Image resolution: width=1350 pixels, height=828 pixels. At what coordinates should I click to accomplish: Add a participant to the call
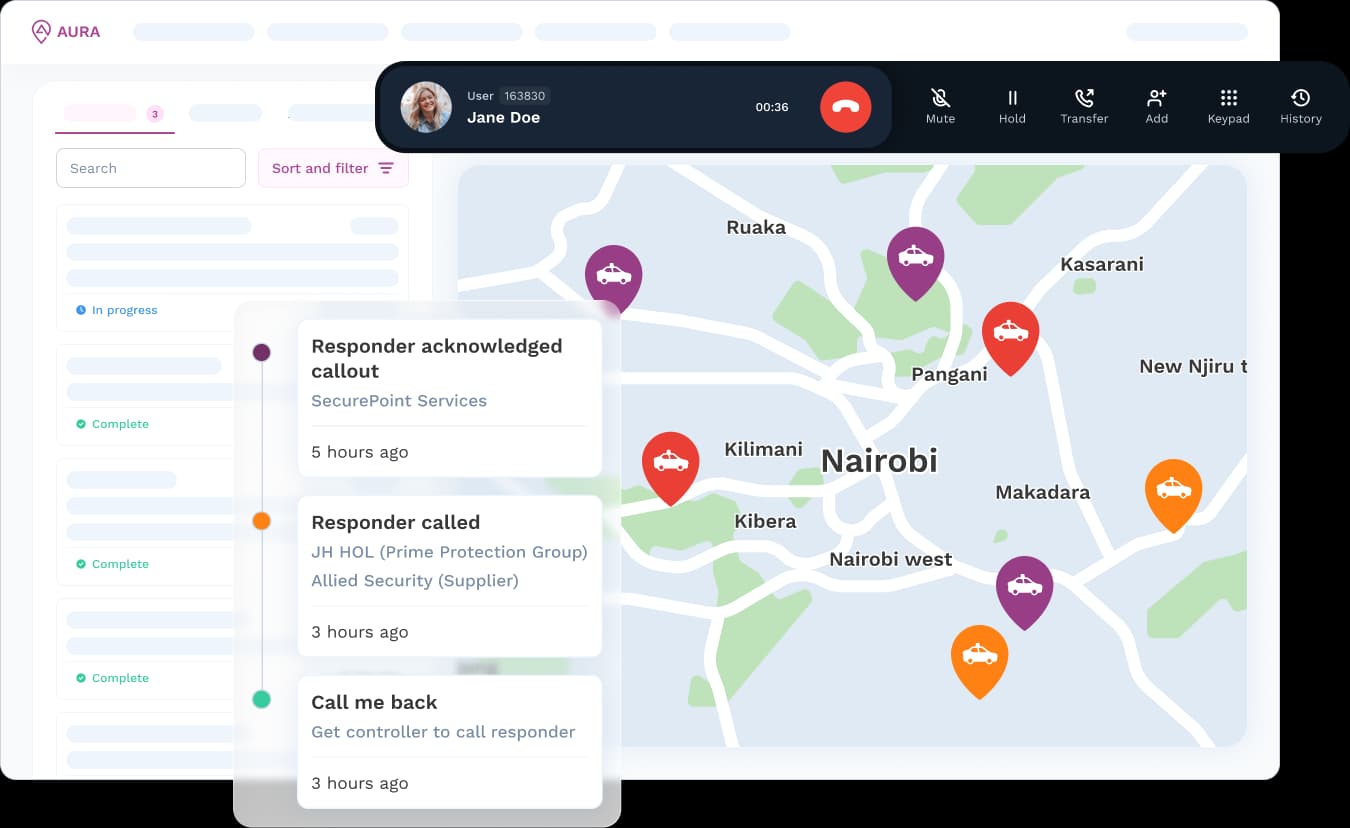pos(1157,106)
